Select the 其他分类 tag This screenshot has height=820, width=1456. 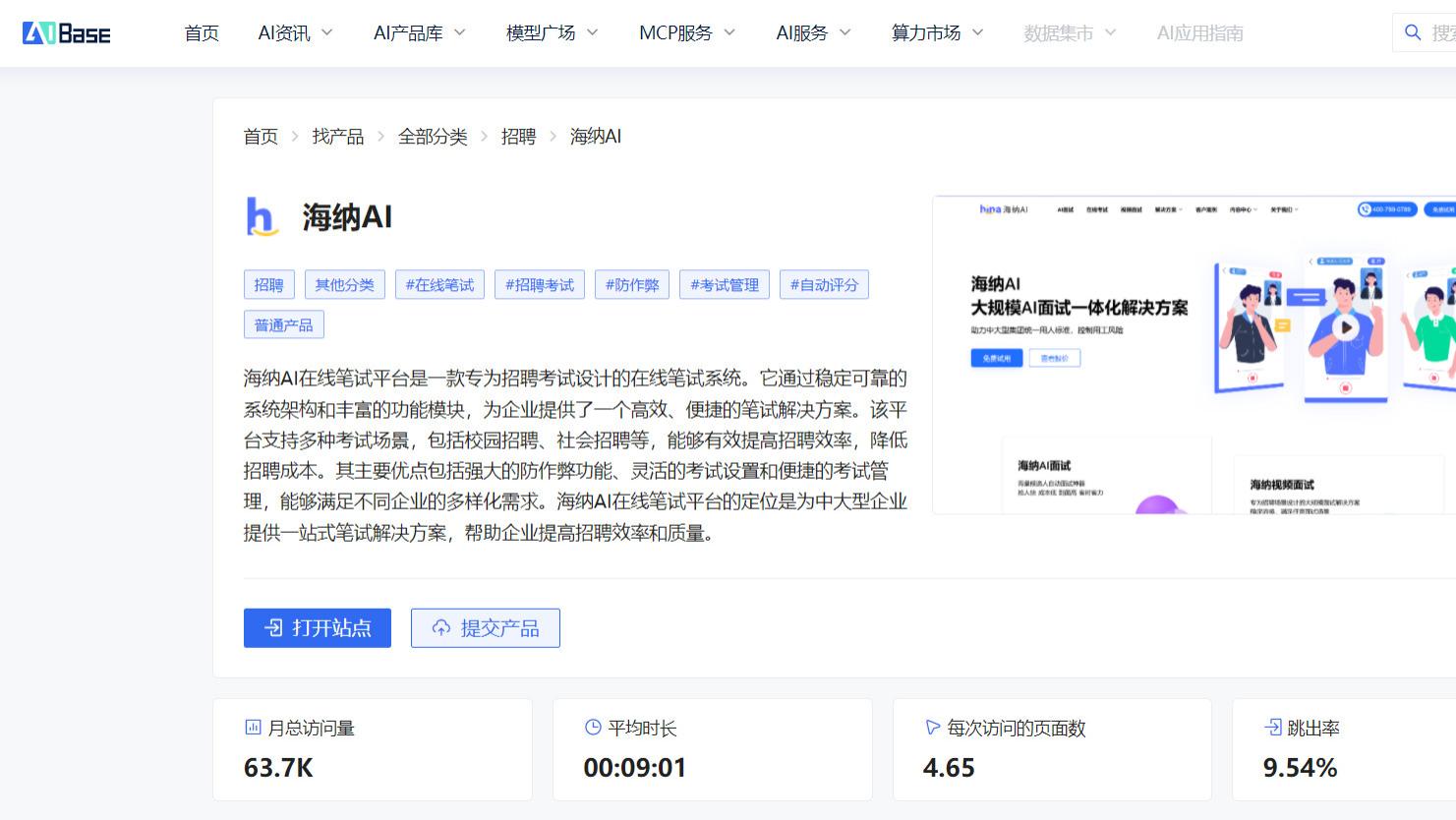pyautogui.click(x=345, y=285)
